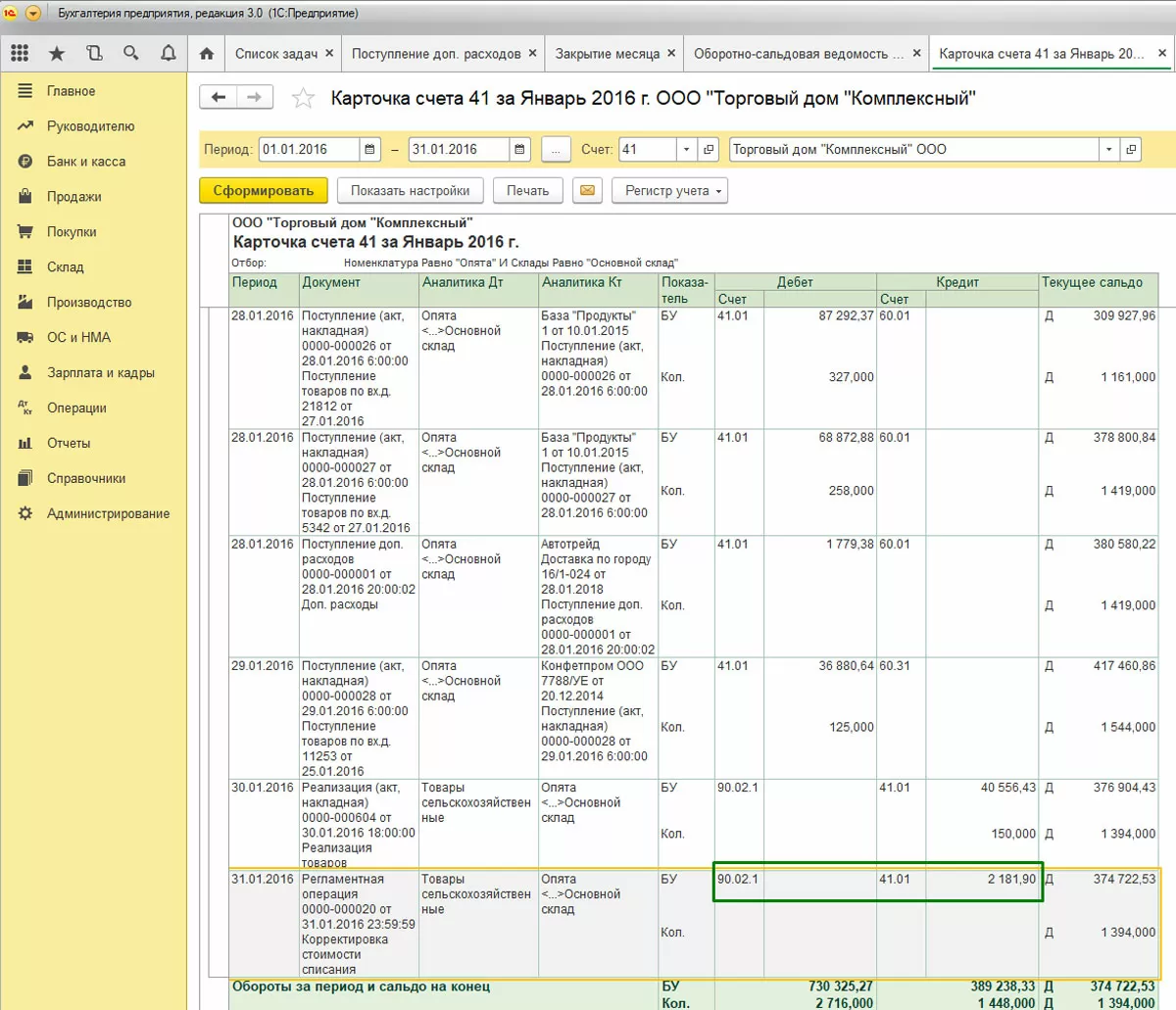The width and height of the screenshot is (1176, 1010).
Task: Send report by email envelope icon
Action: click(x=587, y=191)
